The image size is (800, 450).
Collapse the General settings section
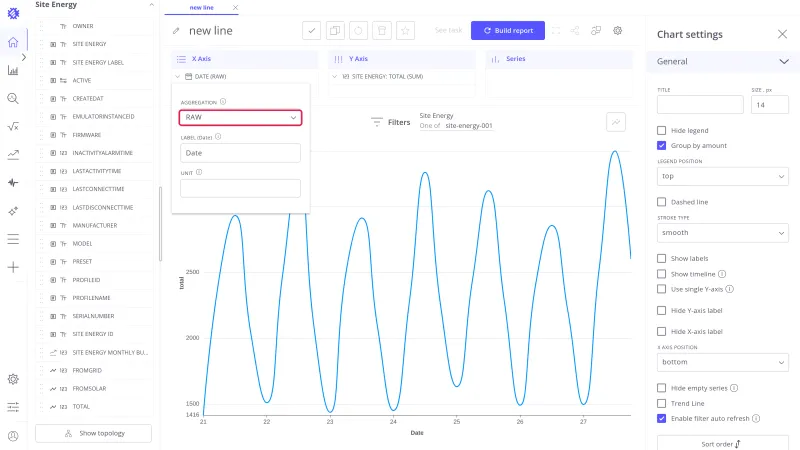(784, 62)
